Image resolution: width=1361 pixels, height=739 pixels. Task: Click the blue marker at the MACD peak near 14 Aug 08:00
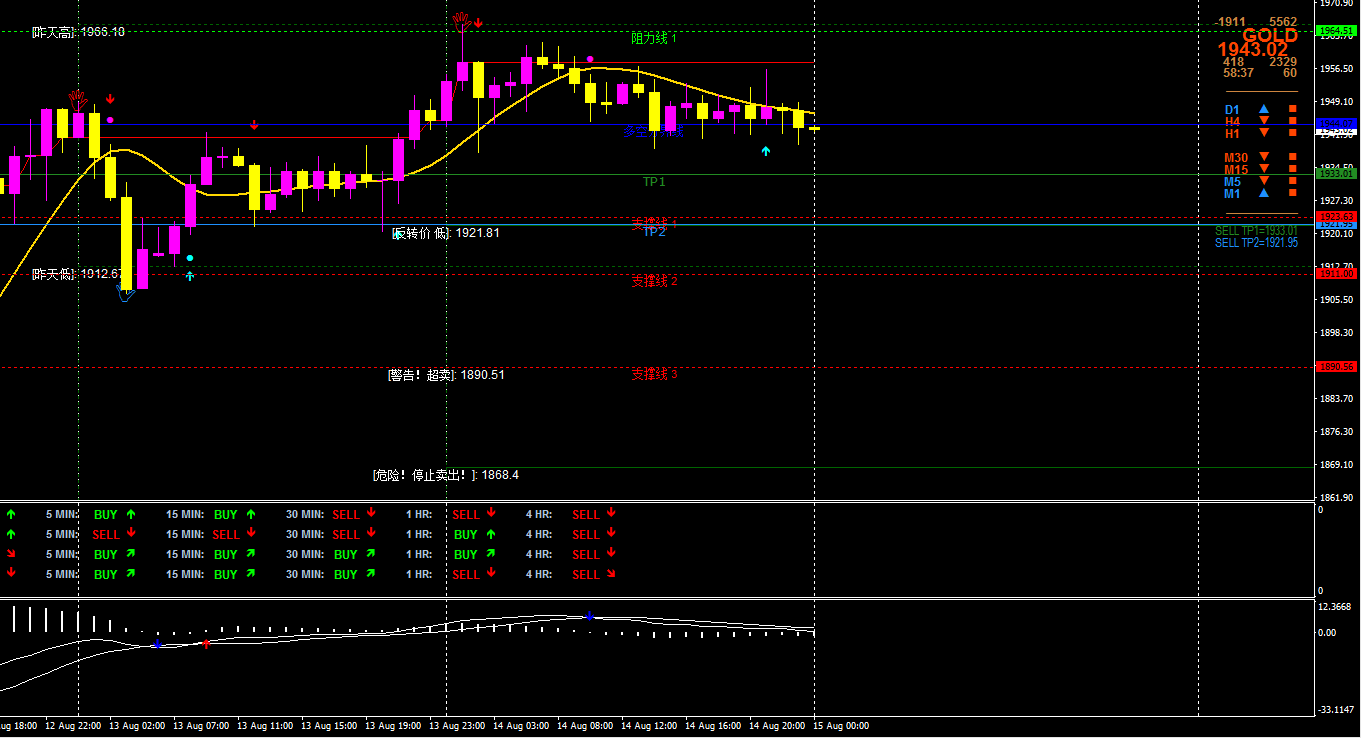590,616
